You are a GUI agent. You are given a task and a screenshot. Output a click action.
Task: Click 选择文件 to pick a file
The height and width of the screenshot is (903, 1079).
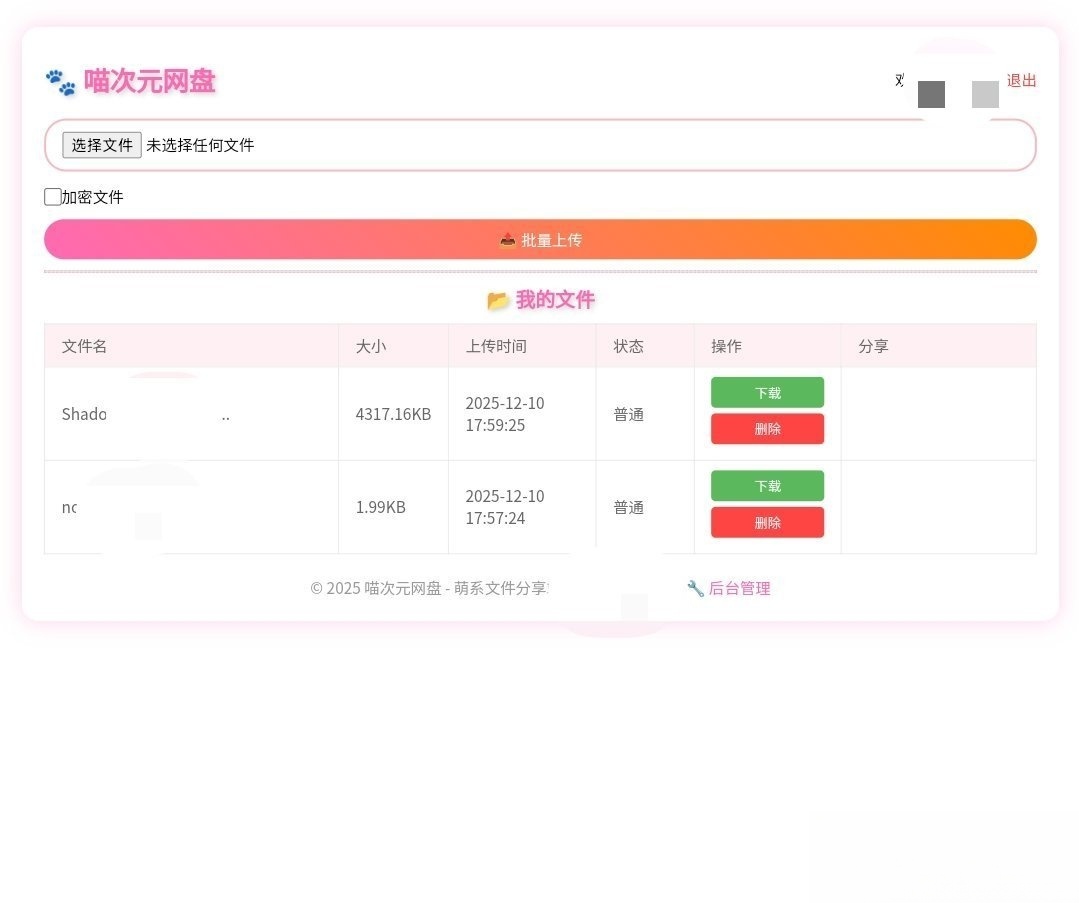[100, 145]
